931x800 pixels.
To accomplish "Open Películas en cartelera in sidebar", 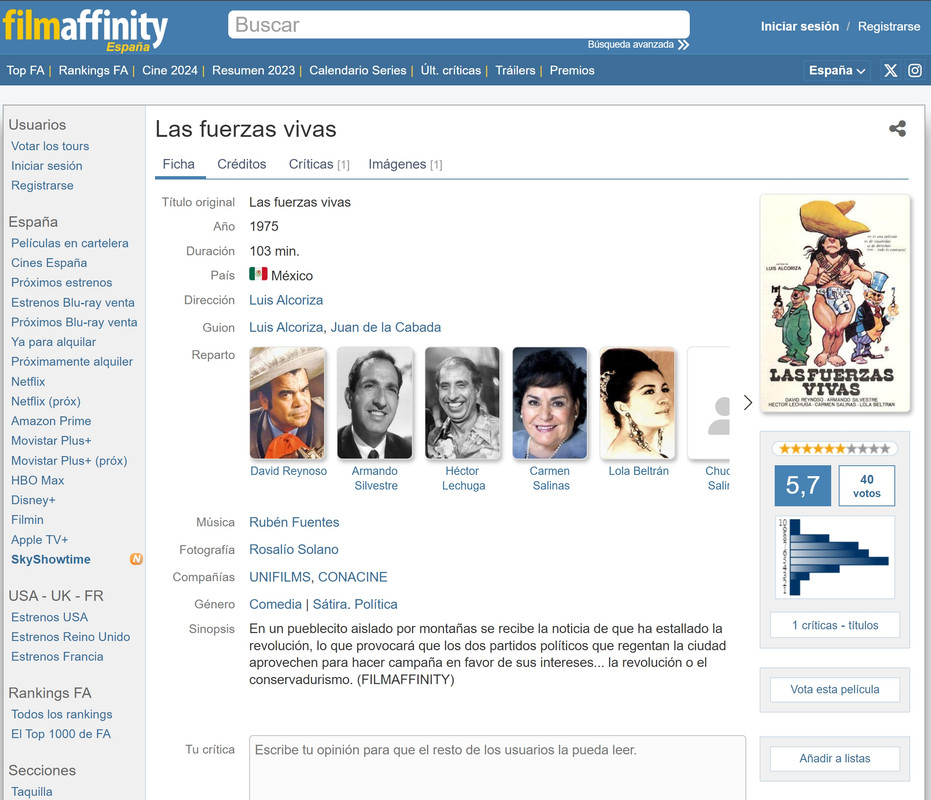I will (69, 243).
